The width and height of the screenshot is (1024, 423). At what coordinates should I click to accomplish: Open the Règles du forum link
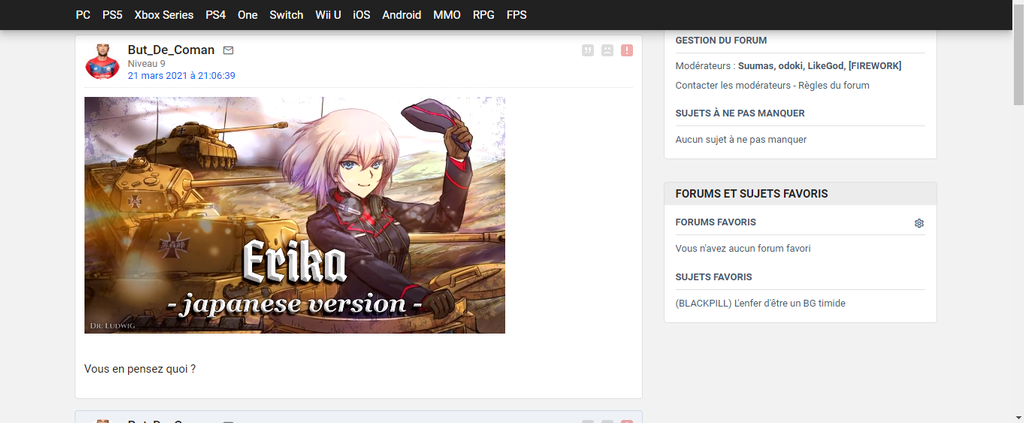pos(836,86)
